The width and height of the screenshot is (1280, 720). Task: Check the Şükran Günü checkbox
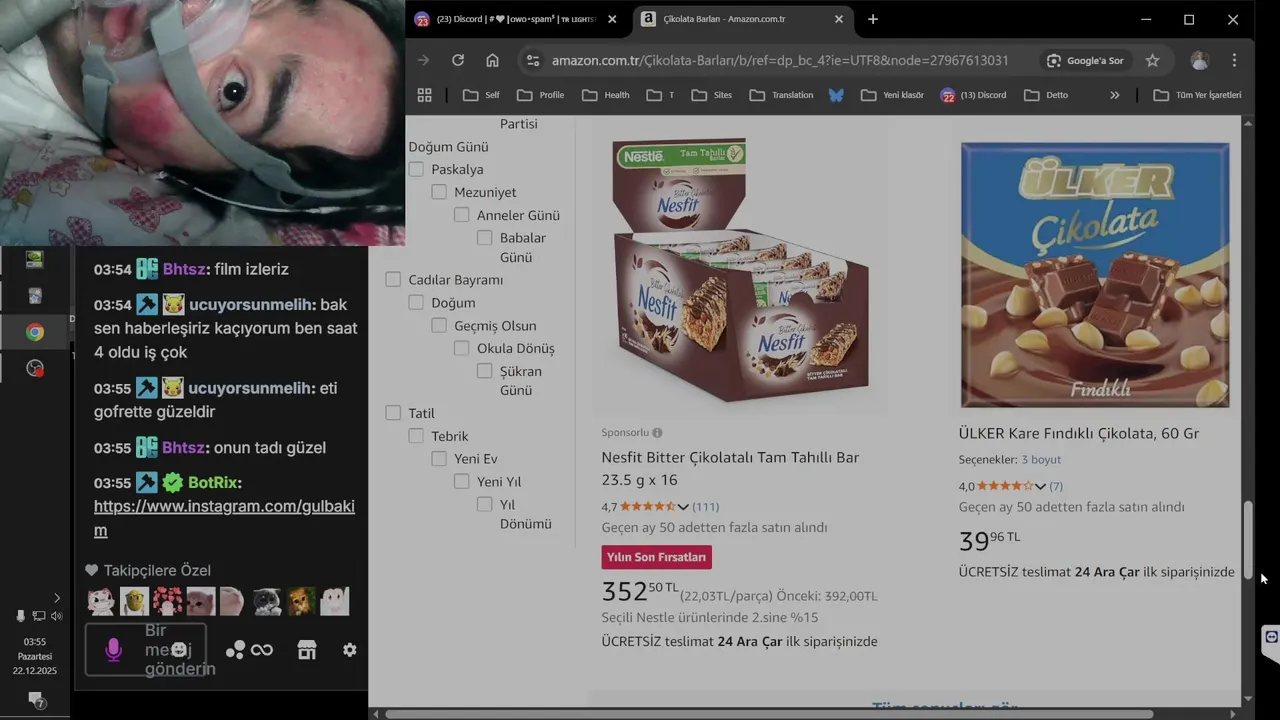485,371
